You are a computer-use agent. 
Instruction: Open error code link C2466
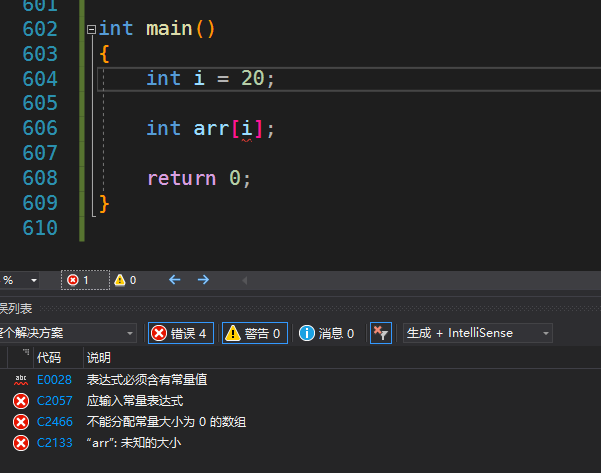tap(54, 422)
